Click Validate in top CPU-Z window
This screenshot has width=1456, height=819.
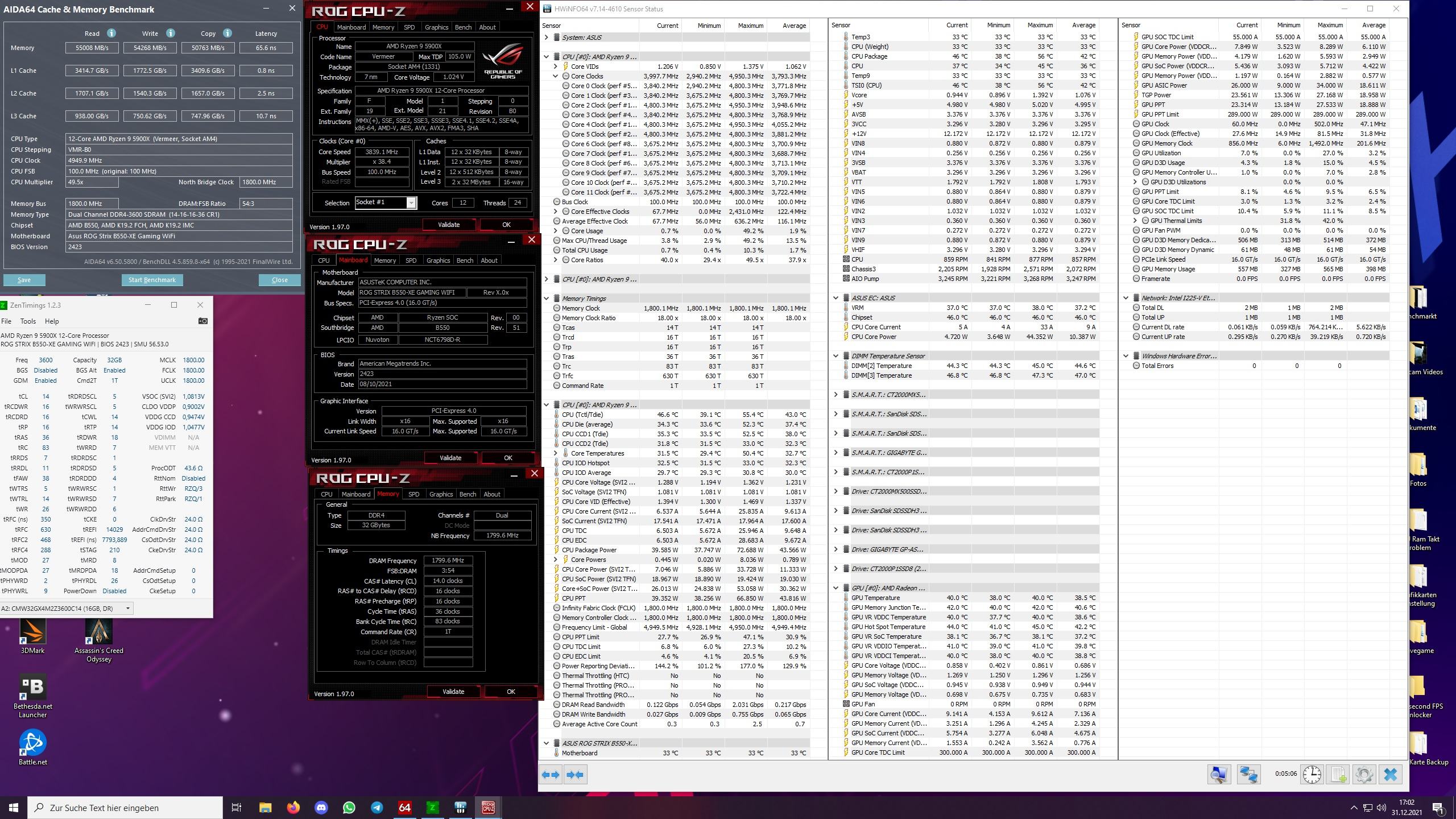pos(449,225)
